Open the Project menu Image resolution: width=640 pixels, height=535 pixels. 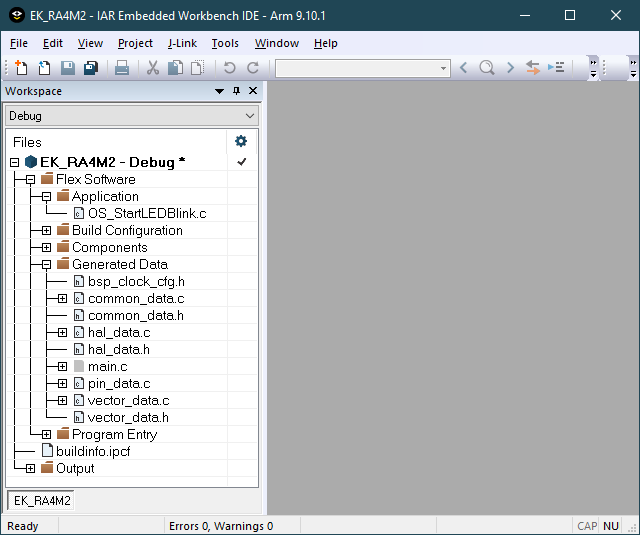coord(135,43)
